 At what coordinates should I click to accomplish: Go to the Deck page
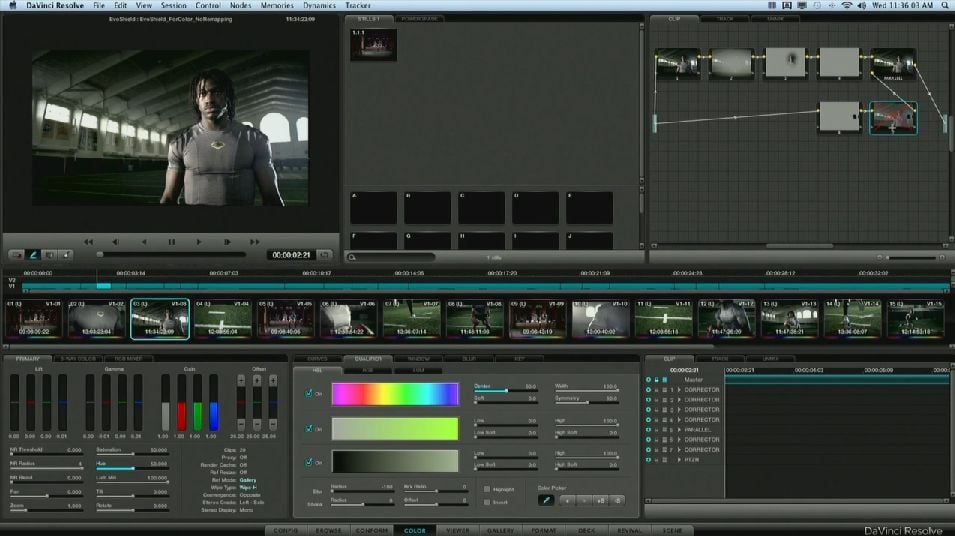coord(587,531)
